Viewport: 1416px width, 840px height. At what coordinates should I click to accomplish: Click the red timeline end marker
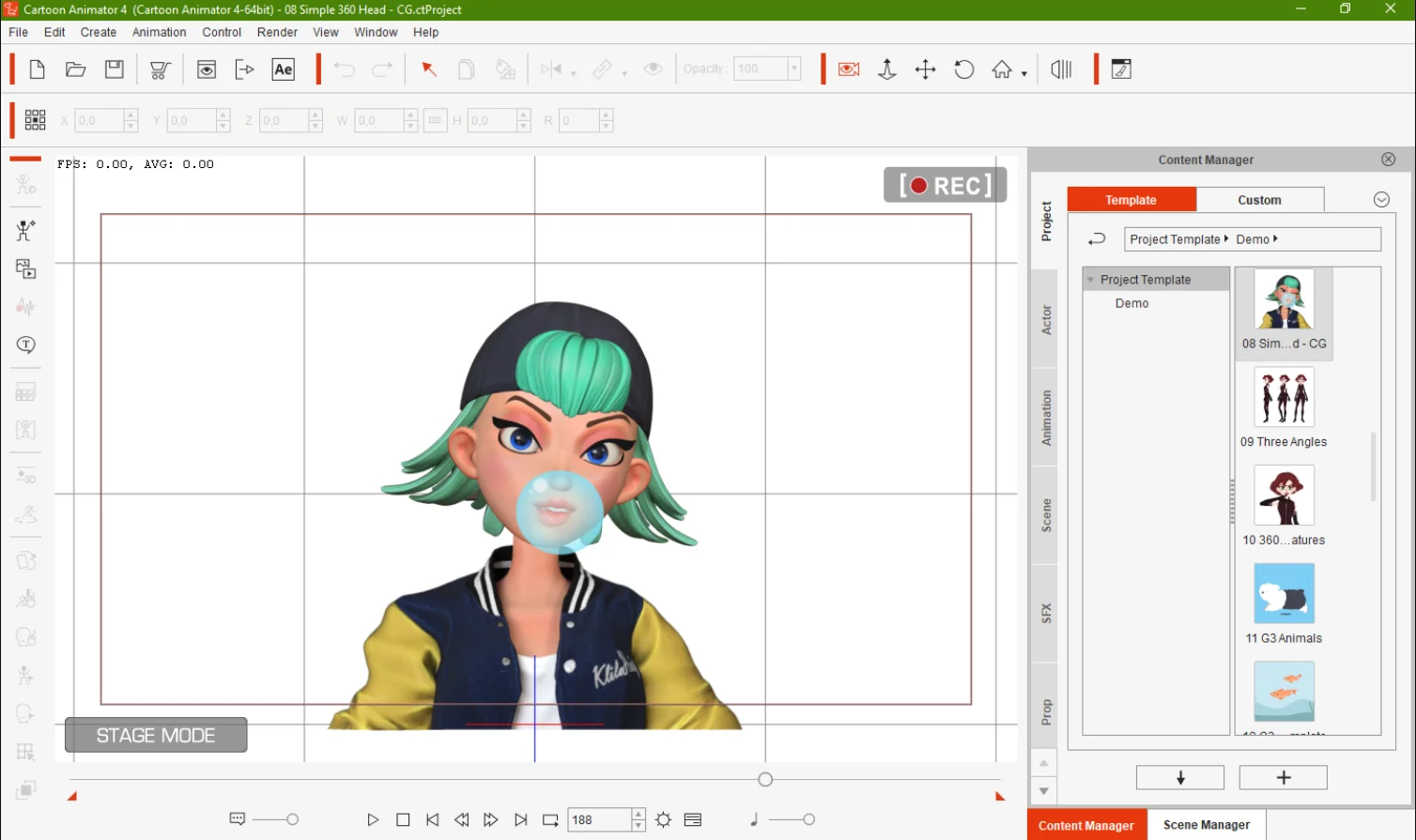[x=1000, y=796]
